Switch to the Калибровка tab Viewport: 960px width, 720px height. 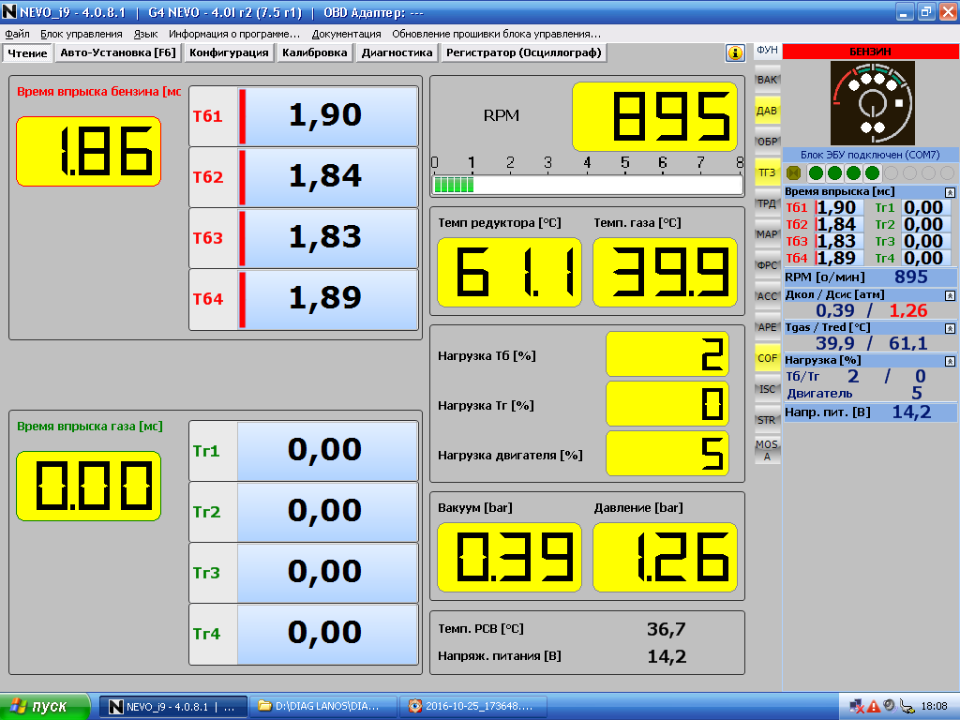[314, 53]
